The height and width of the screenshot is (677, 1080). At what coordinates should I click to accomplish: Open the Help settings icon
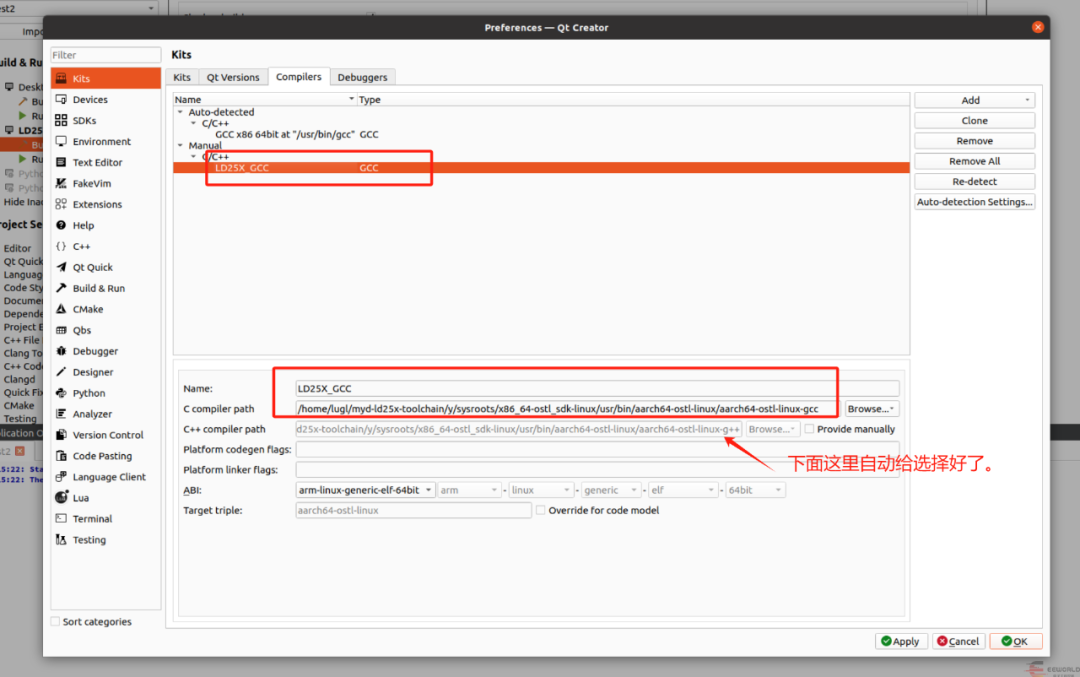[x=61, y=225]
